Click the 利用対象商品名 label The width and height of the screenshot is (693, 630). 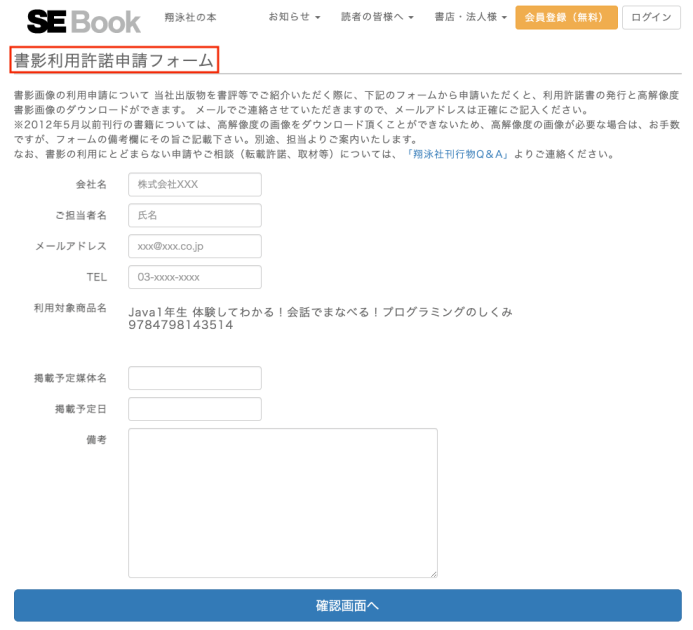pos(71,309)
